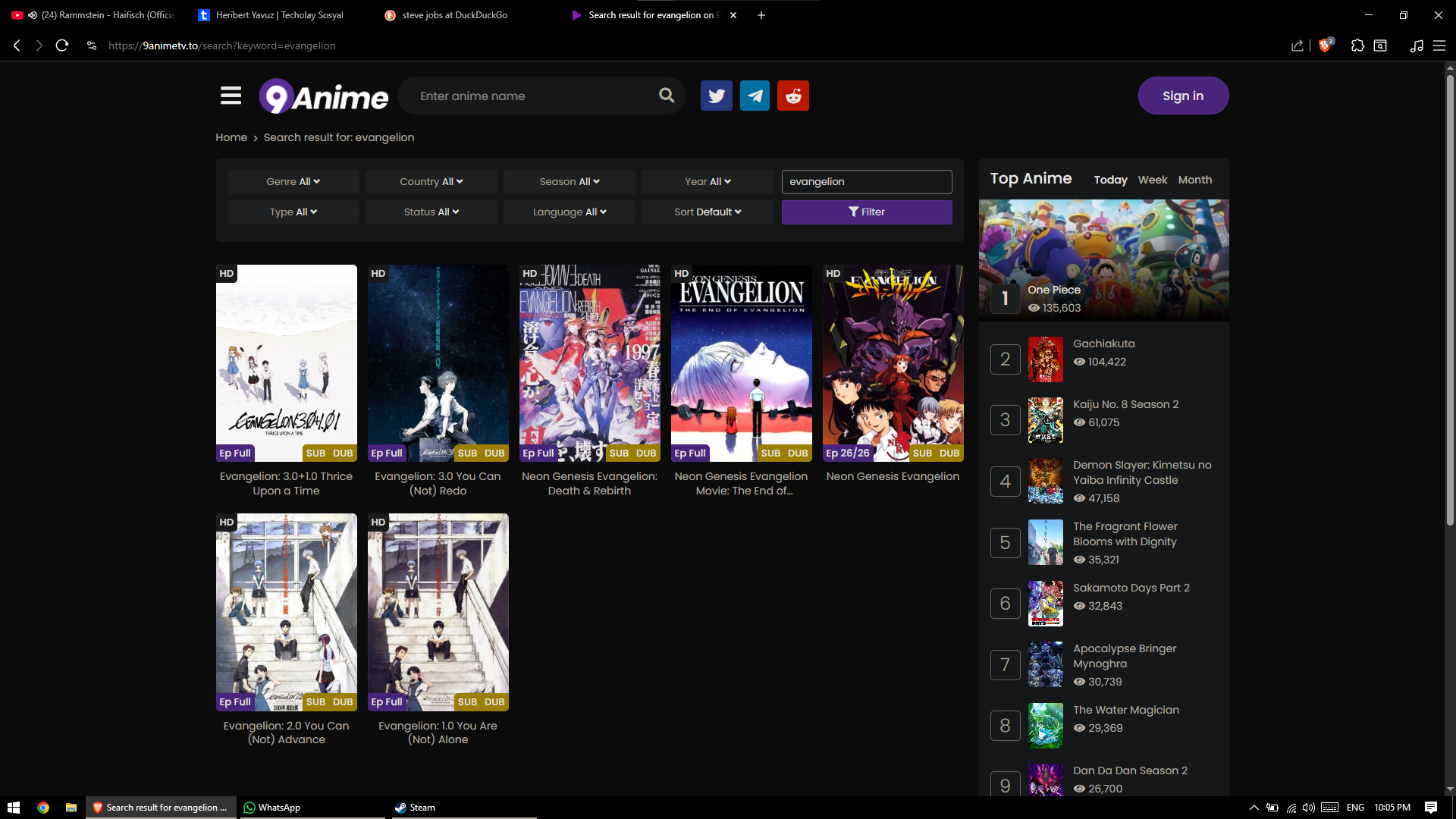
Task: Open the browser main menu
Action: pyautogui.click(x=1439, y=45)
